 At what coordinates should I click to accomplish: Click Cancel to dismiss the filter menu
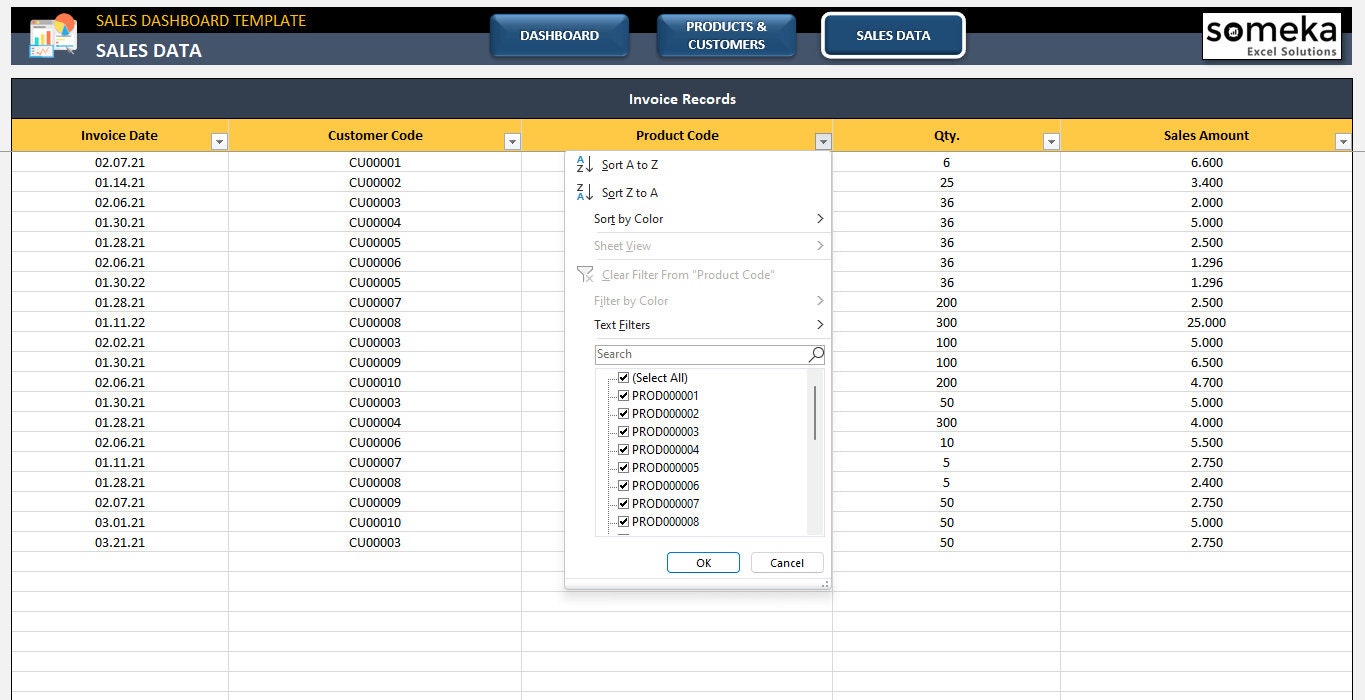[x=787, y=562]
